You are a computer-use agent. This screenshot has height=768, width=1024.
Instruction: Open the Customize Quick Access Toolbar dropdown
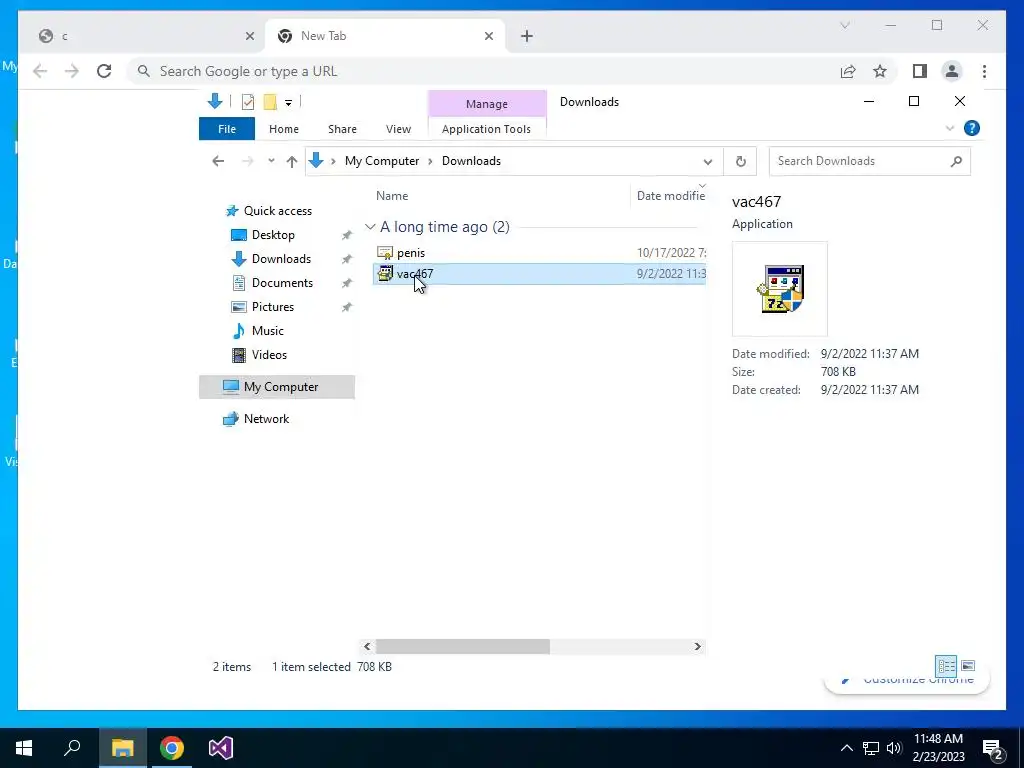[288, 103]
